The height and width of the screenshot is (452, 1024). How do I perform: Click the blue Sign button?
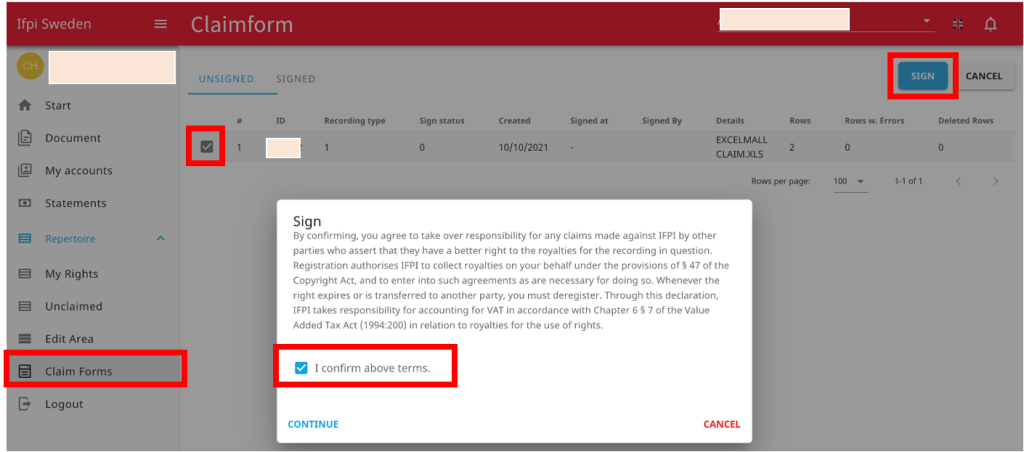pyautogui.click(x=923, y=76)
